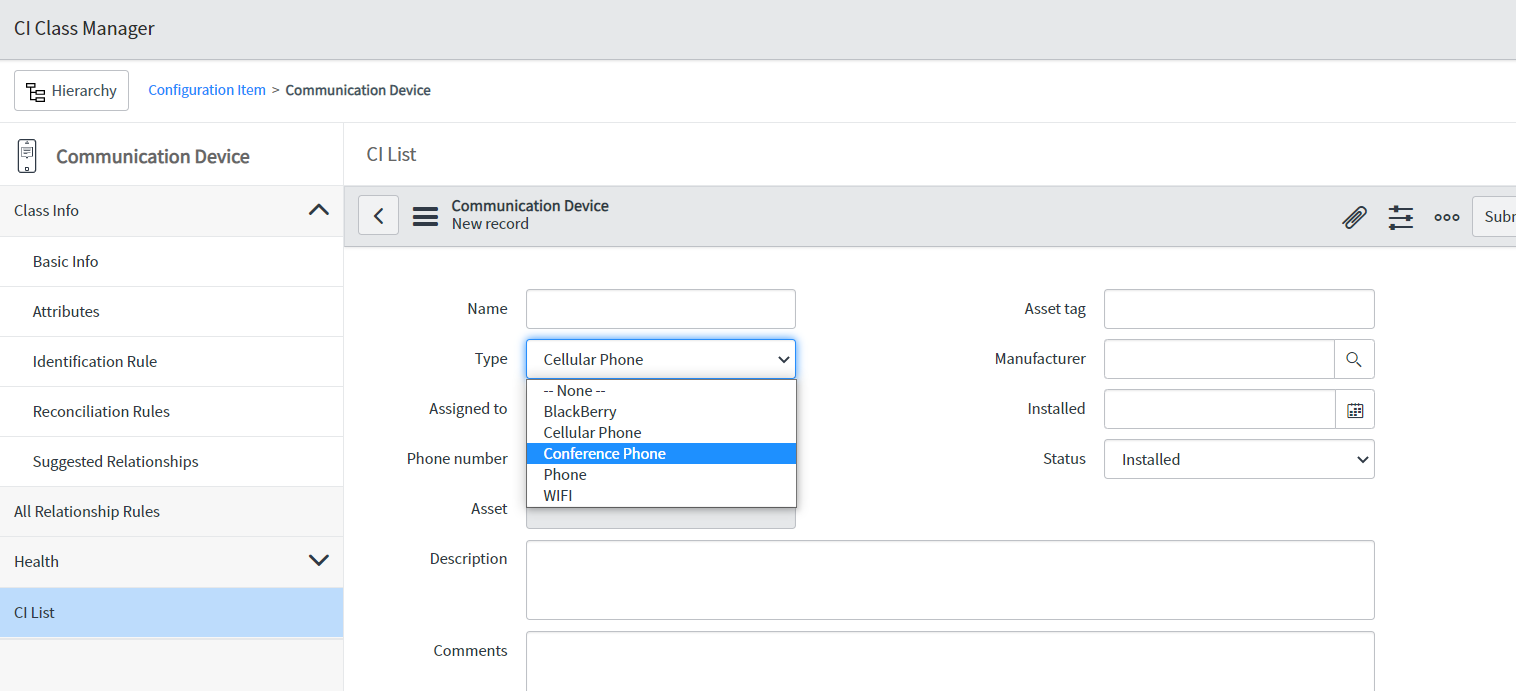Click the Manufacturer lookup magnifier icon

point(1354,359)
